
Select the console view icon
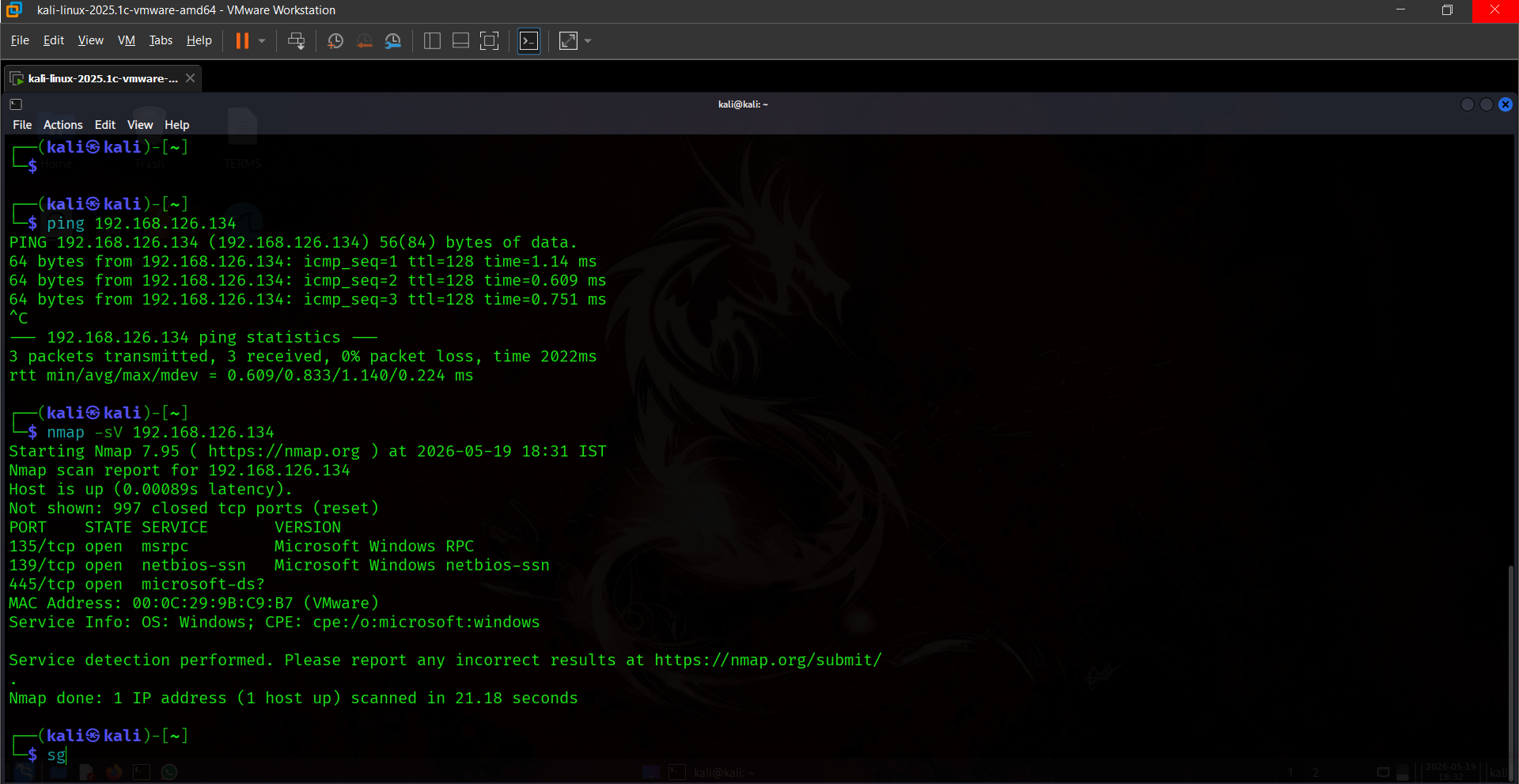click(528, 41)
